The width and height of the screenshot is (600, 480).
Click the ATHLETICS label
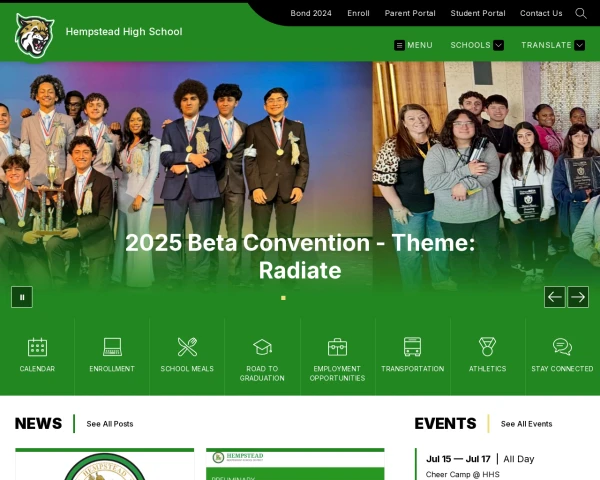point(487,369)
